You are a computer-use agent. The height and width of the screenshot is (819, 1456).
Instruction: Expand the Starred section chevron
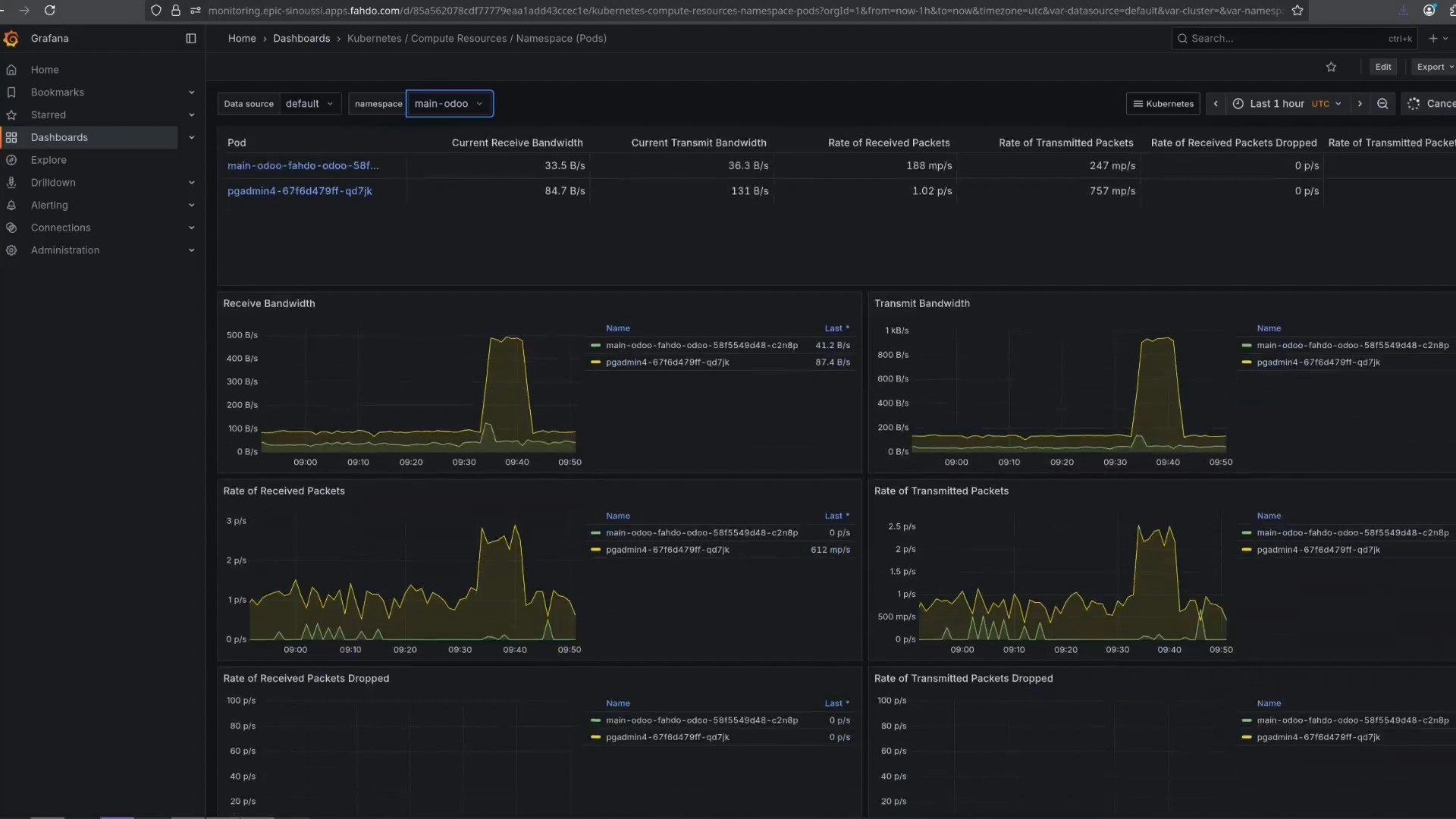pos(191,115)
